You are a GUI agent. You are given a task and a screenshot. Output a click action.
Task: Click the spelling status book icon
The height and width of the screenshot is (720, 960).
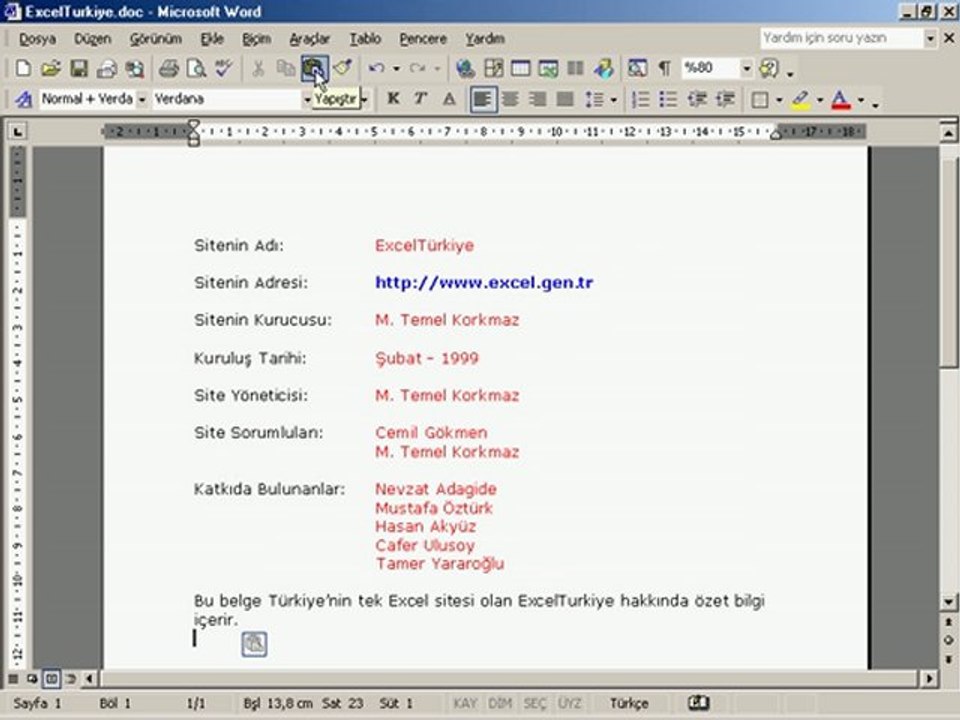point(699,703)
